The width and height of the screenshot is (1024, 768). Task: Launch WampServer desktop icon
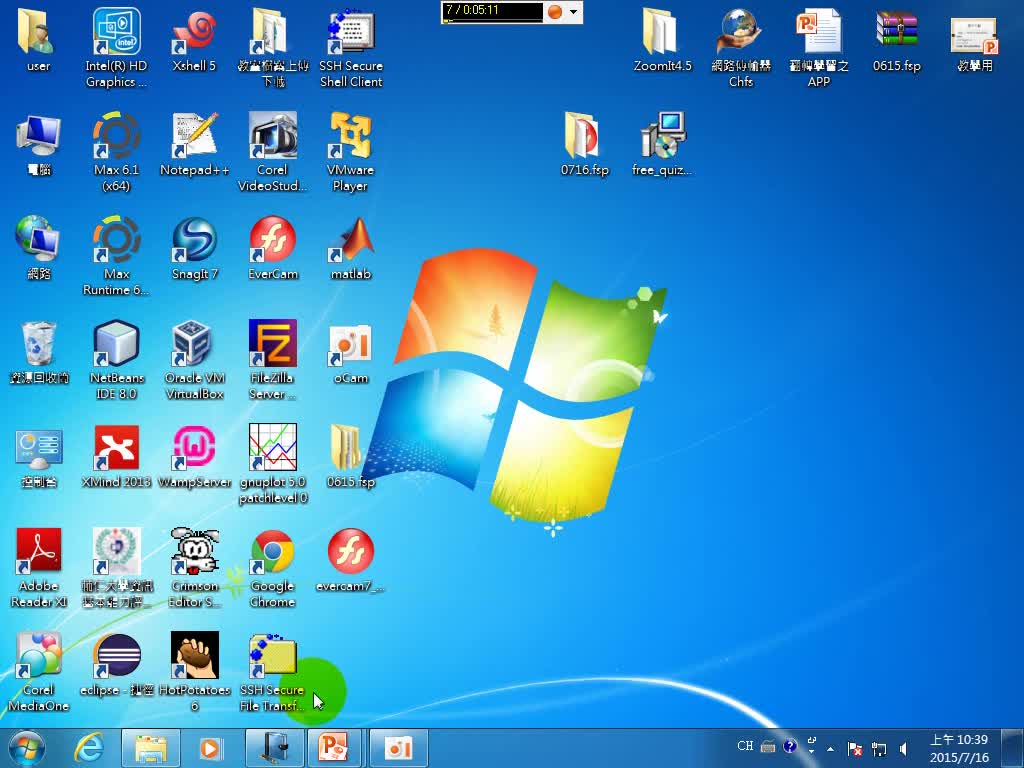click(194, 457)
